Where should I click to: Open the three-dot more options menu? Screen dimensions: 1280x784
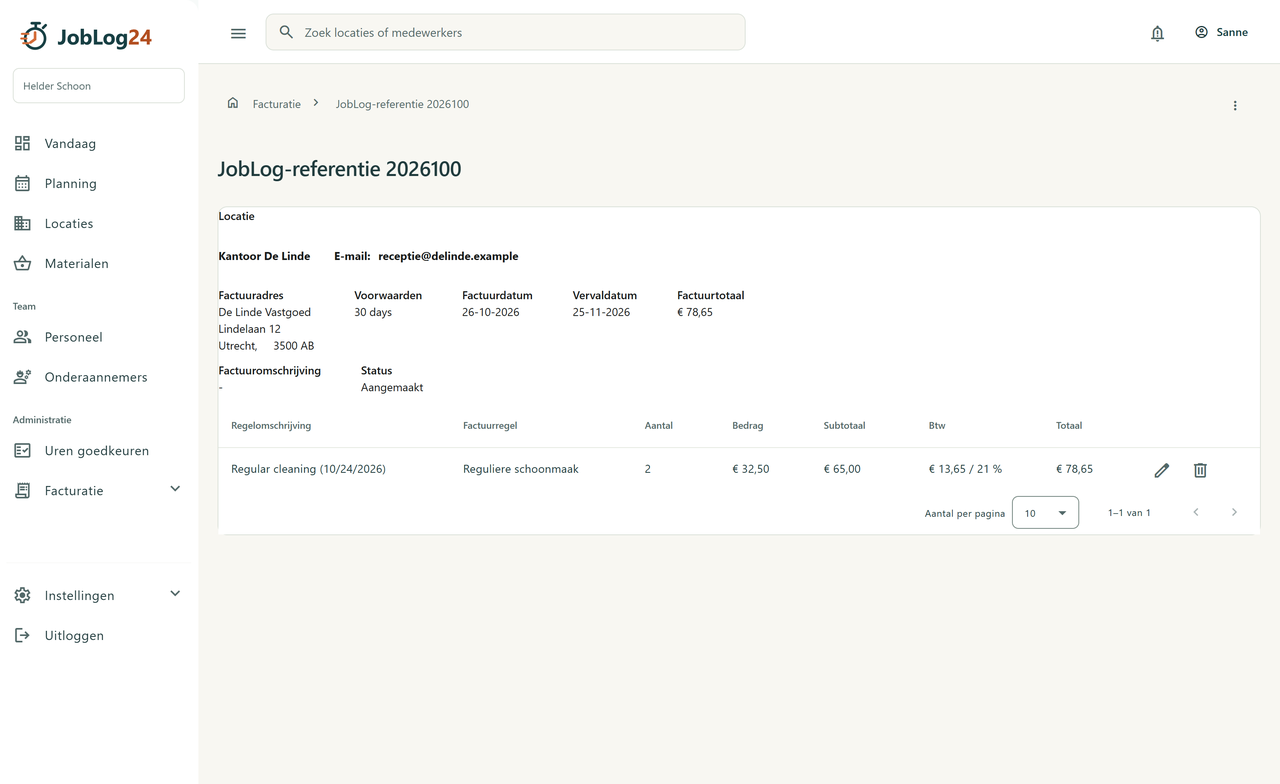[1235, 105]
